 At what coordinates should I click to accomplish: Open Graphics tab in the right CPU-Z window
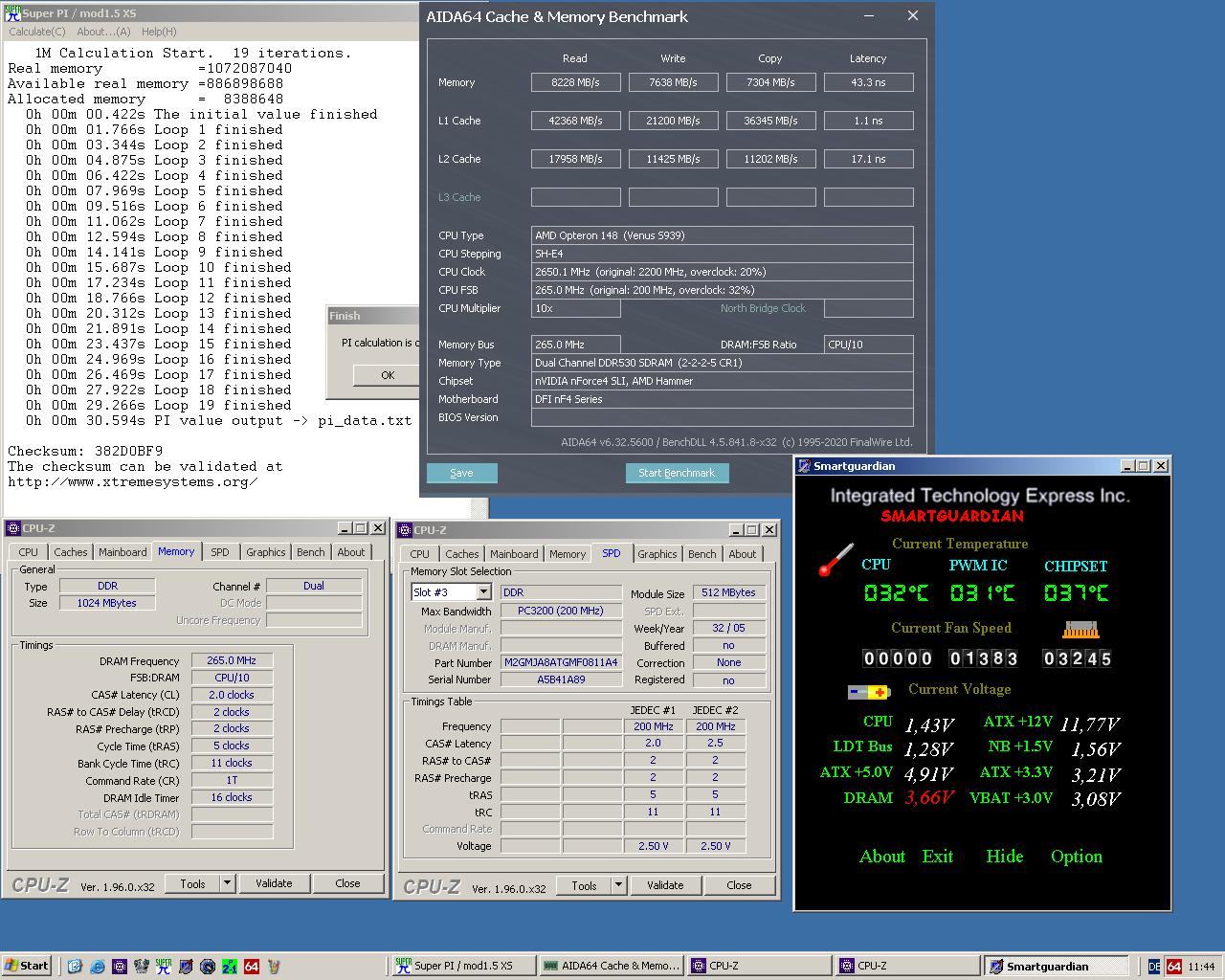[x=657, y=554]
